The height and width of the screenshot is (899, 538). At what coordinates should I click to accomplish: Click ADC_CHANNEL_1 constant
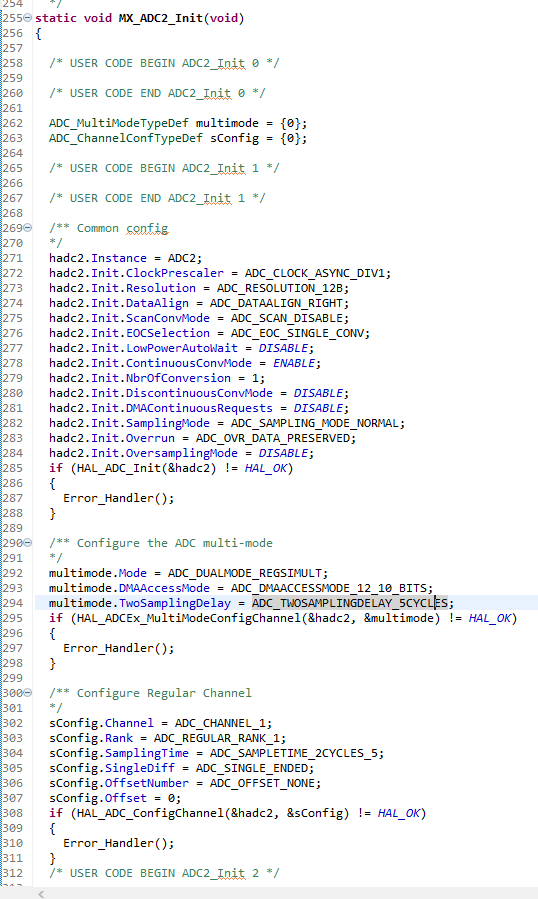(x=220, y=724)
